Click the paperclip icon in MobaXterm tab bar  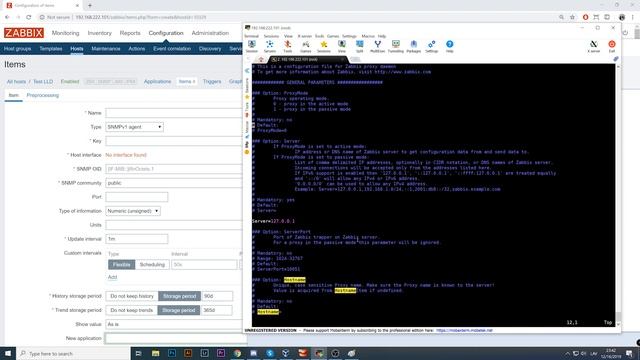[616, 59]
